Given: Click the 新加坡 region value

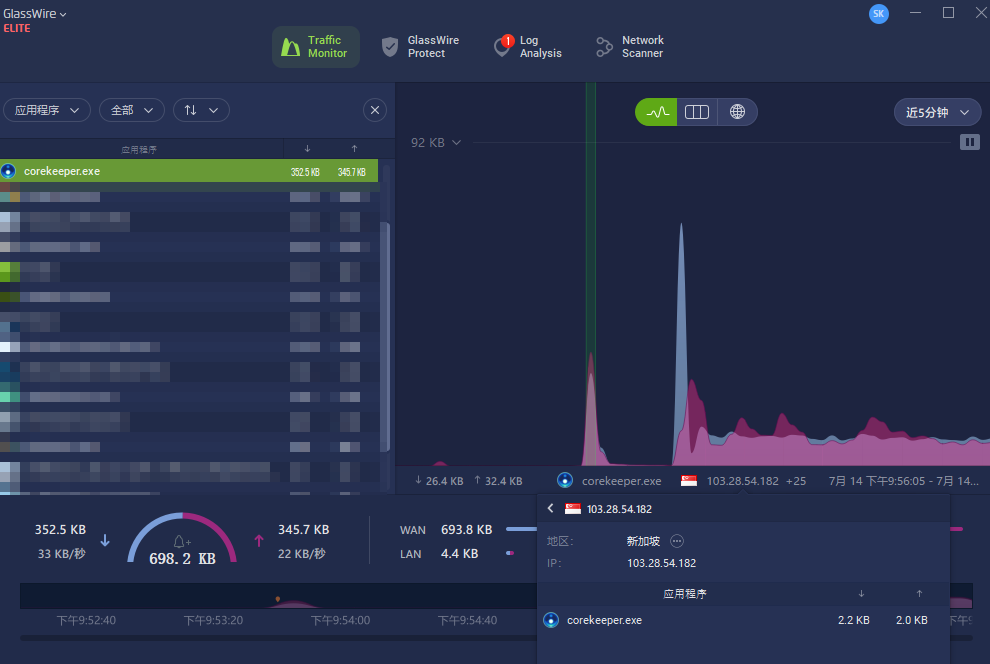Looking at the screenshot, I should [643, 541].
